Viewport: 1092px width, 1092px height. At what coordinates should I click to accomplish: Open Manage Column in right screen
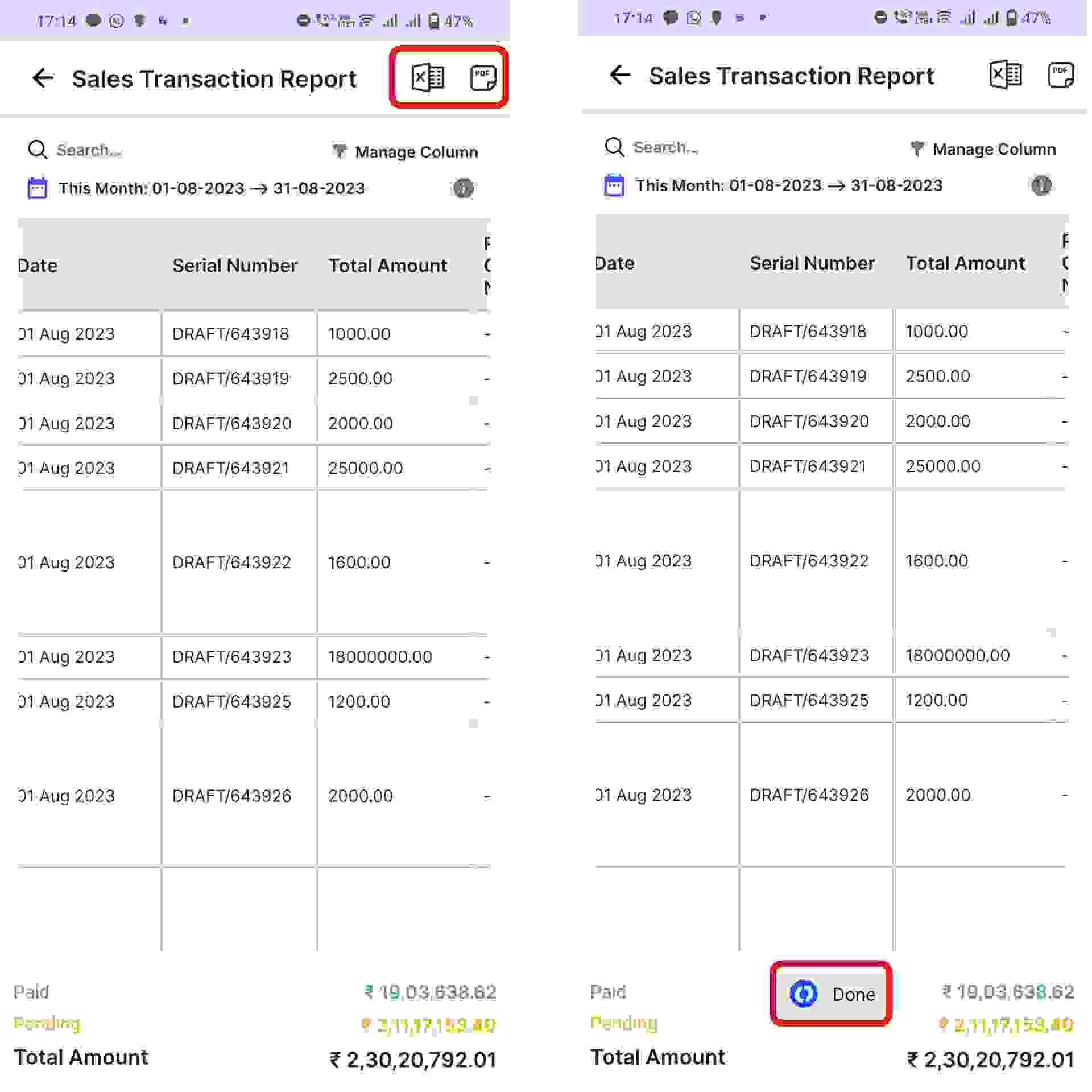tap(983, 149)
